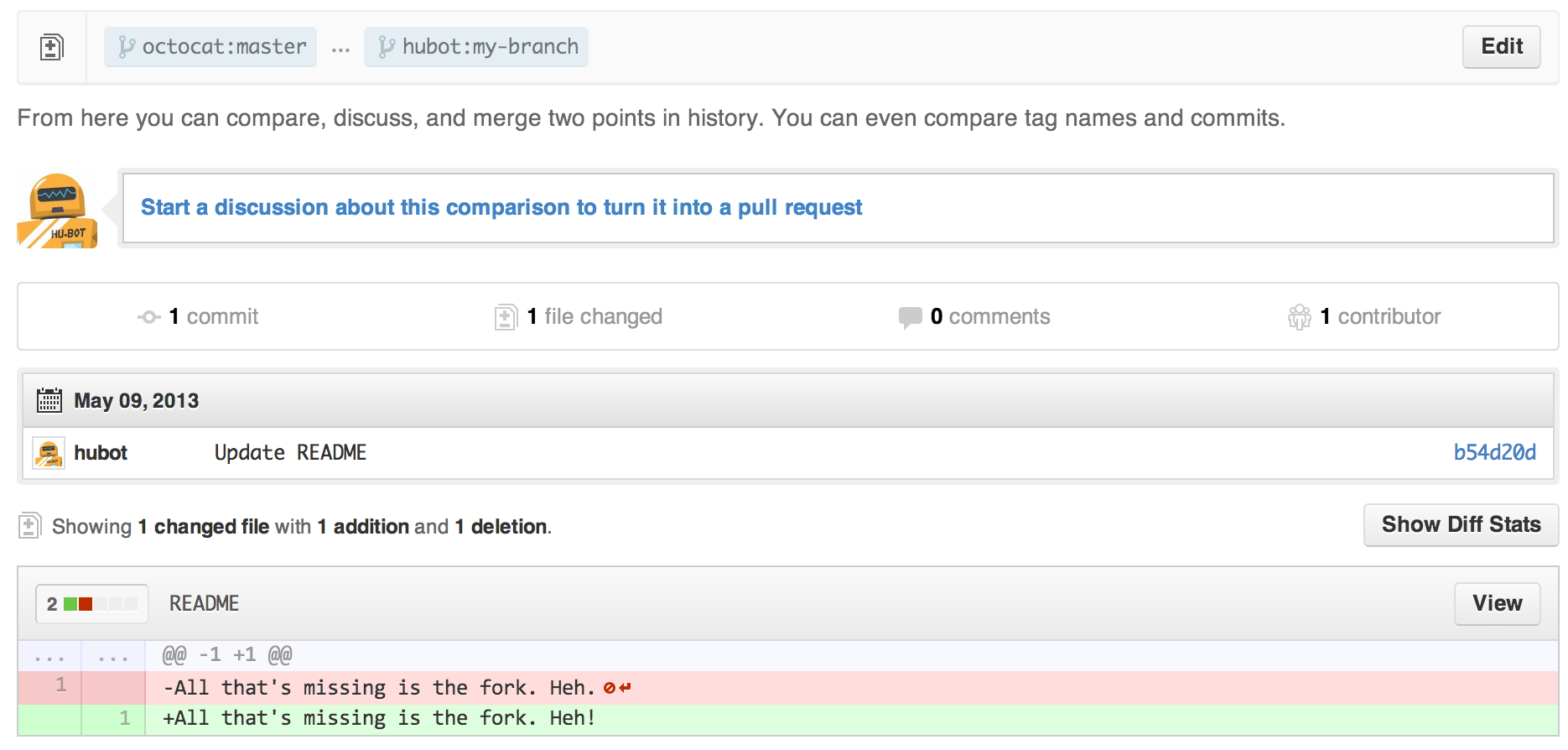Screen dimensions: 1568x750
Task: Click the comments speech bubble icon
Action: (x=910, y=317)
